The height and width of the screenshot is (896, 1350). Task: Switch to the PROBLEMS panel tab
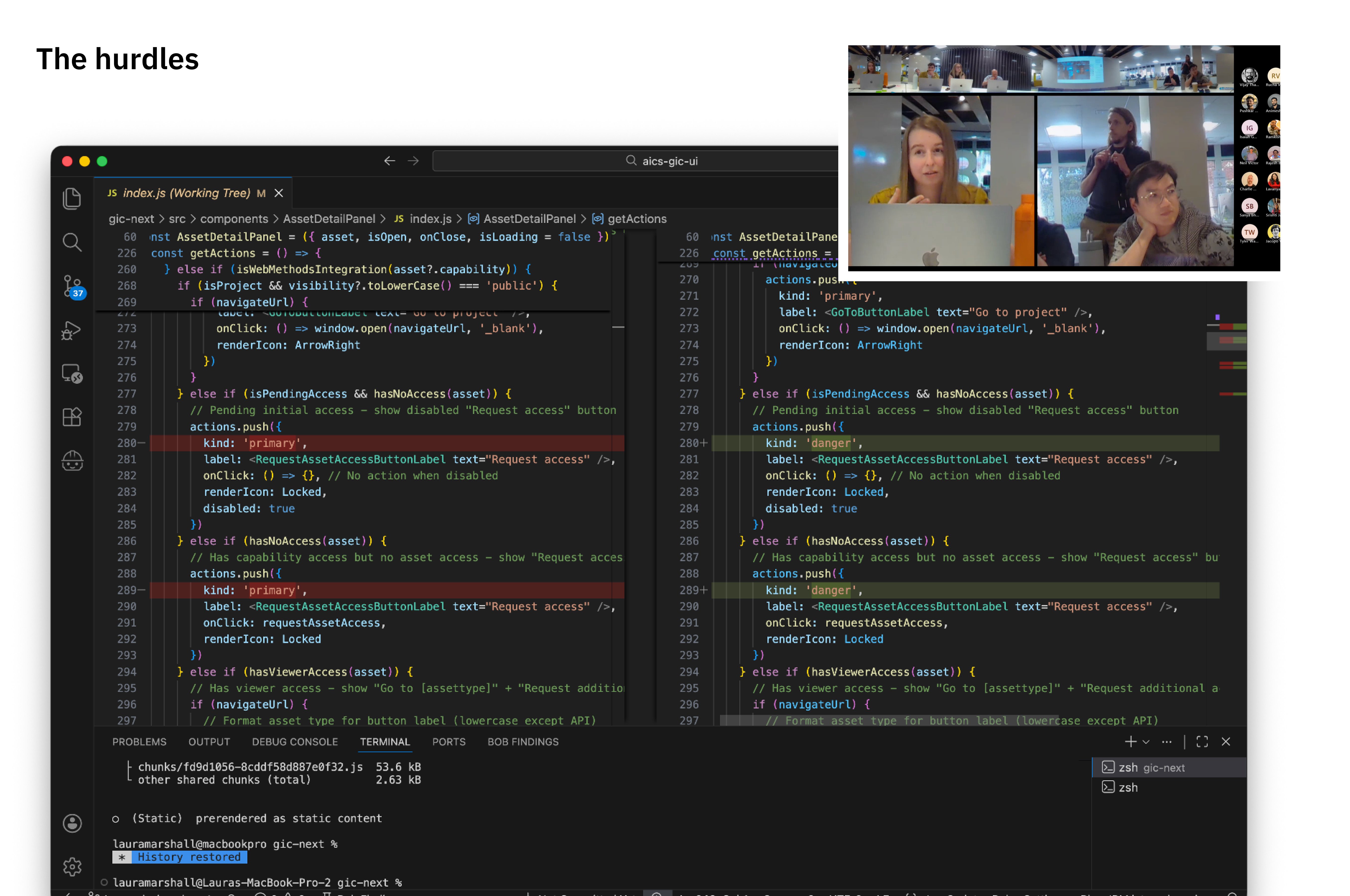(139, 742)
